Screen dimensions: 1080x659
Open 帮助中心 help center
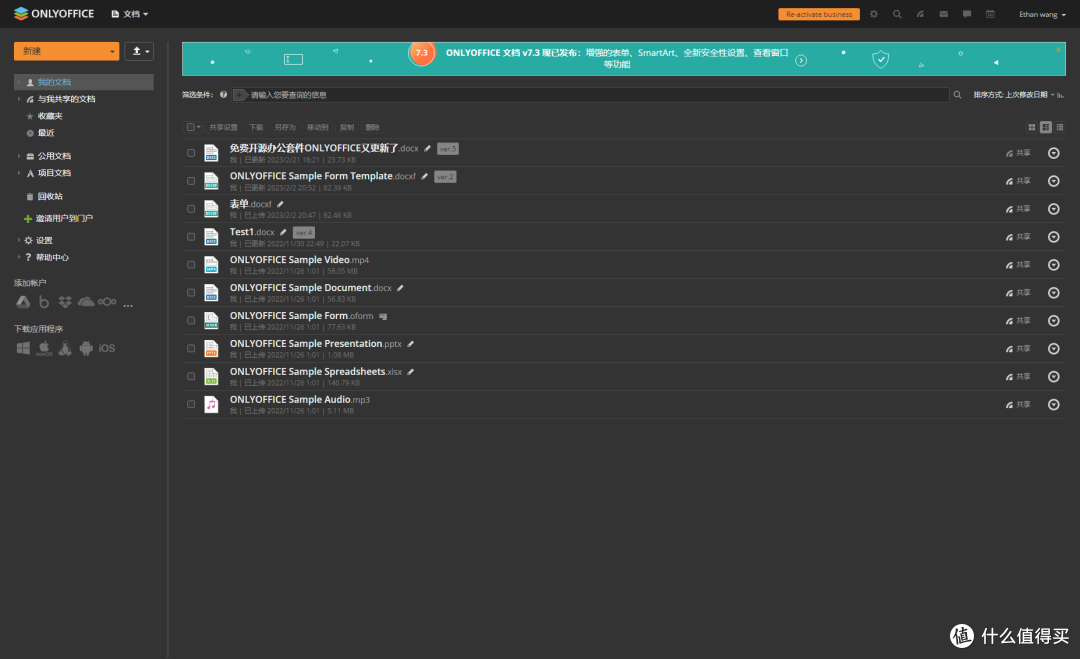(x=52, y=258)
